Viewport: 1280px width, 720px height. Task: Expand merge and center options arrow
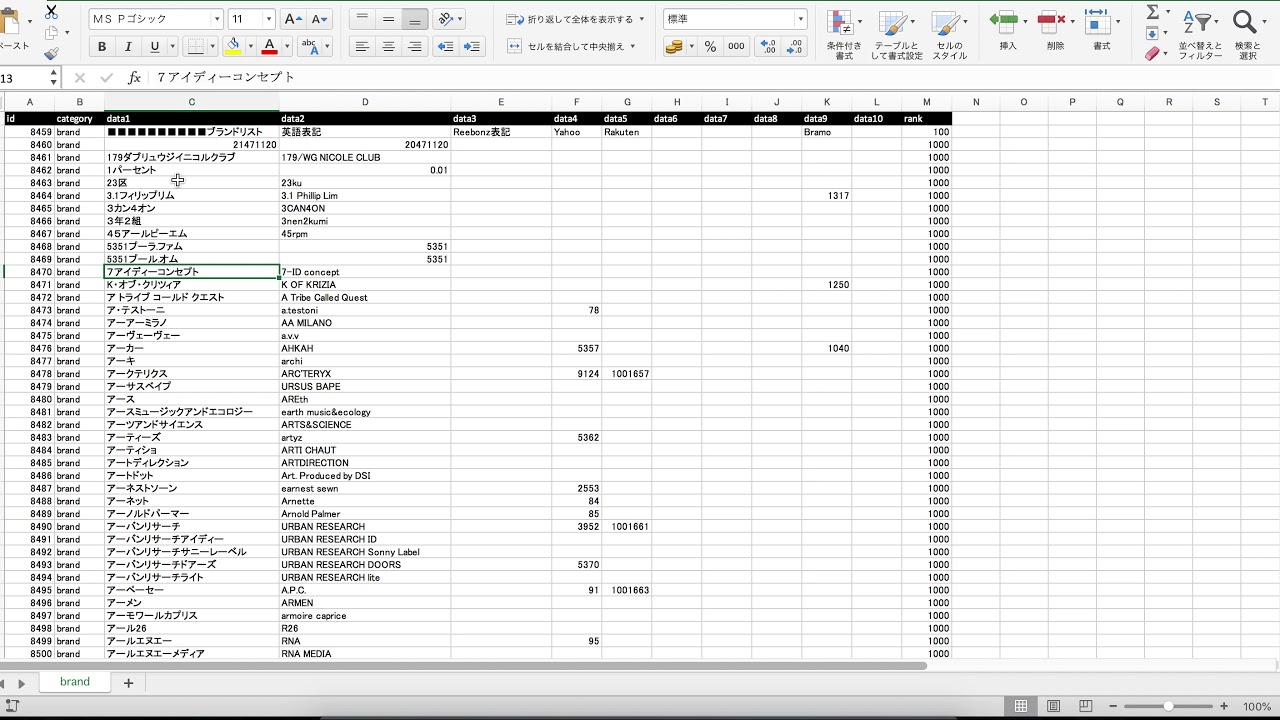(x=634, y=47)
